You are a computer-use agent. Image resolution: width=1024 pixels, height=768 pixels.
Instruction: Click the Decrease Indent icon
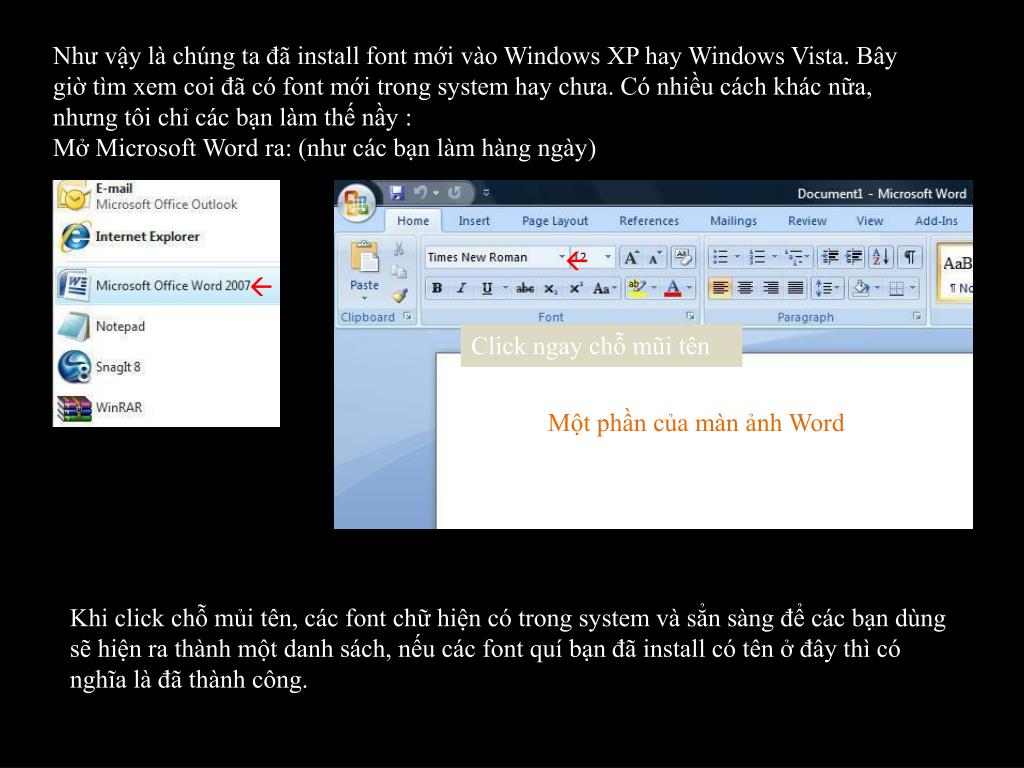click(830, 257)
